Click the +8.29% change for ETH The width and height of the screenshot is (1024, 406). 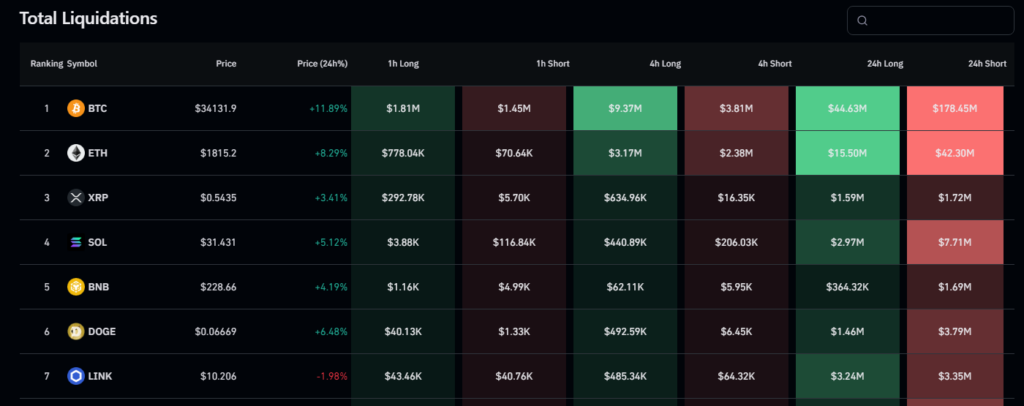tap(331, 153)
